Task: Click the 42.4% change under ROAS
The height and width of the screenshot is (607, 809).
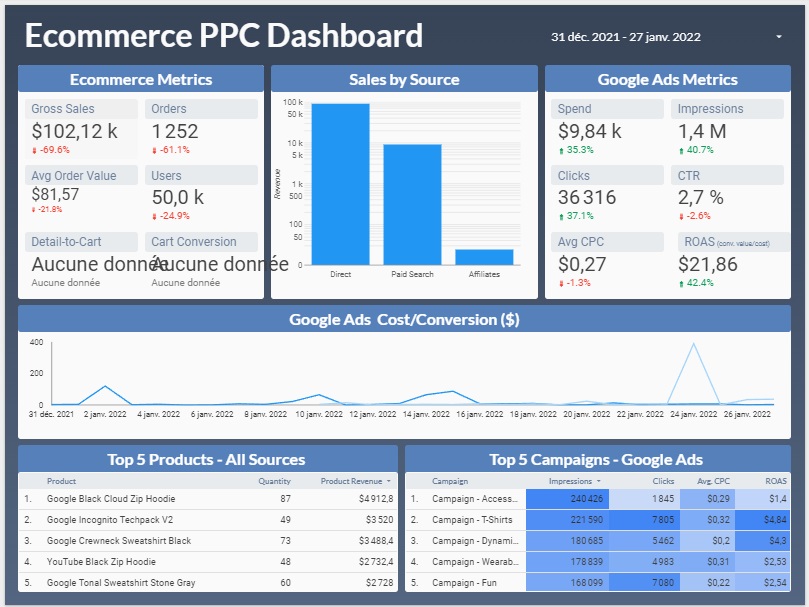Action: (696, 283)
